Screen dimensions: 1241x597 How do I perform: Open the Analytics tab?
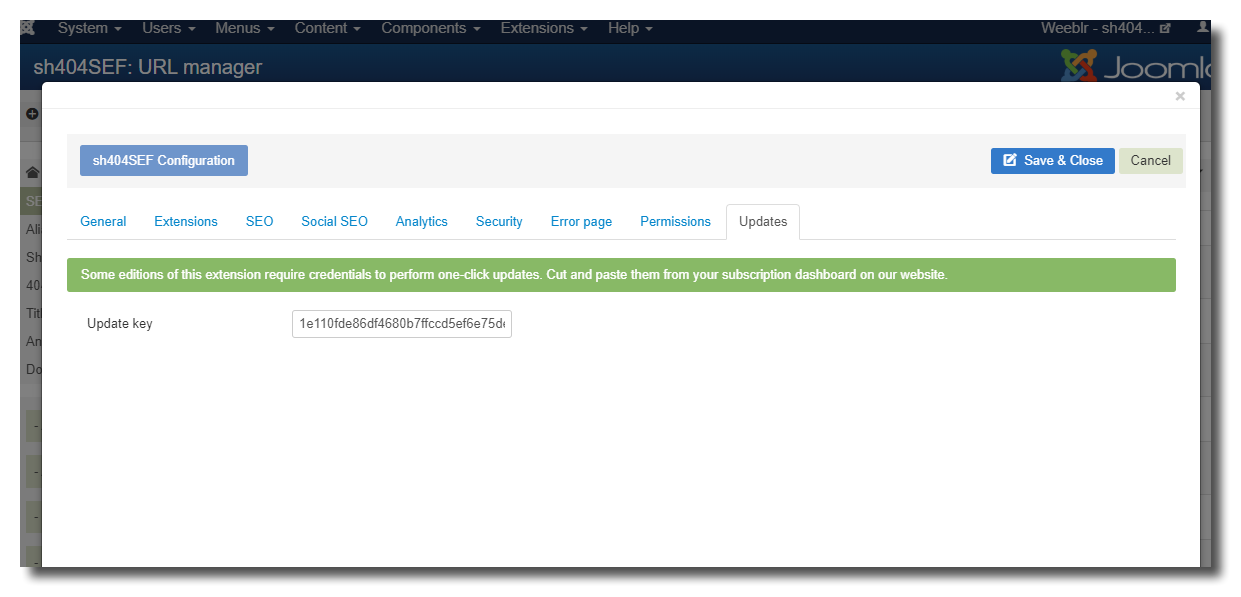point(422,221)
